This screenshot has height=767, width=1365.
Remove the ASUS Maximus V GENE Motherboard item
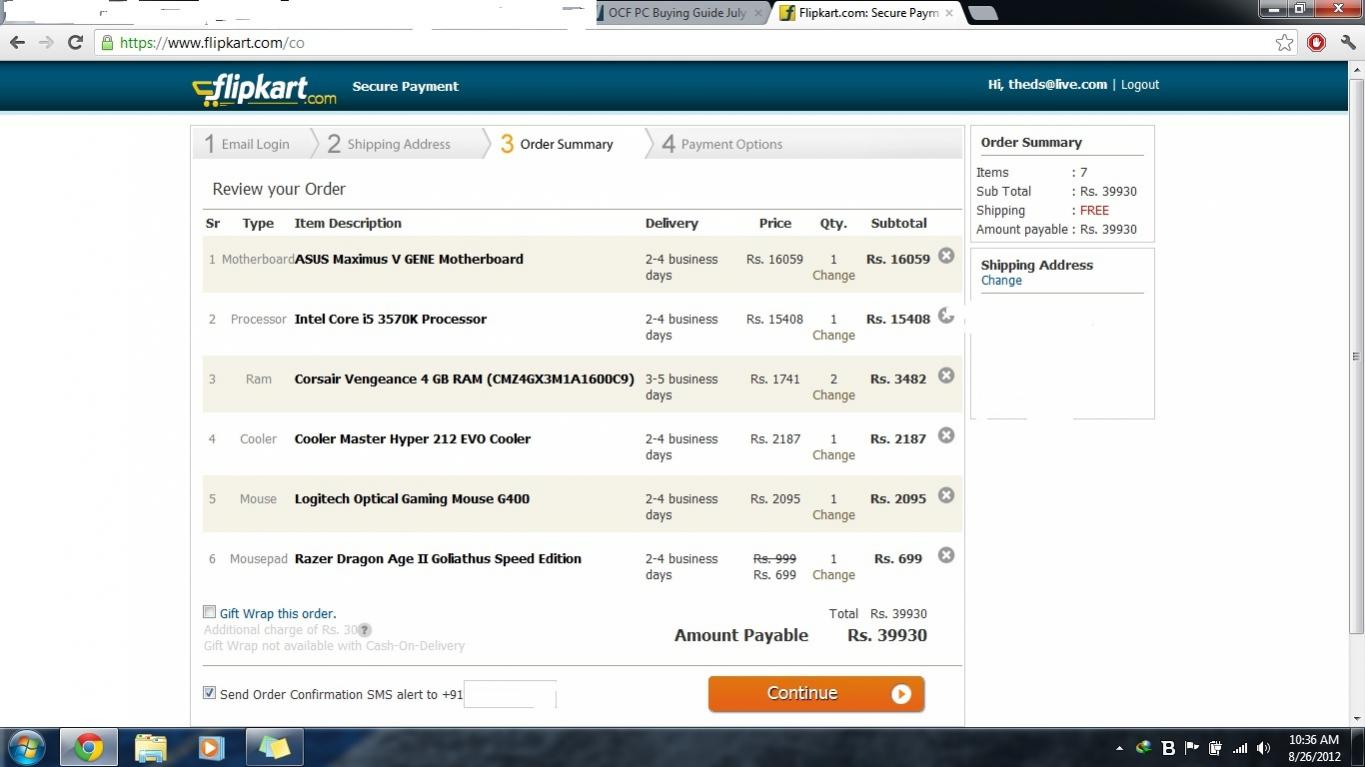coord(945,256)
